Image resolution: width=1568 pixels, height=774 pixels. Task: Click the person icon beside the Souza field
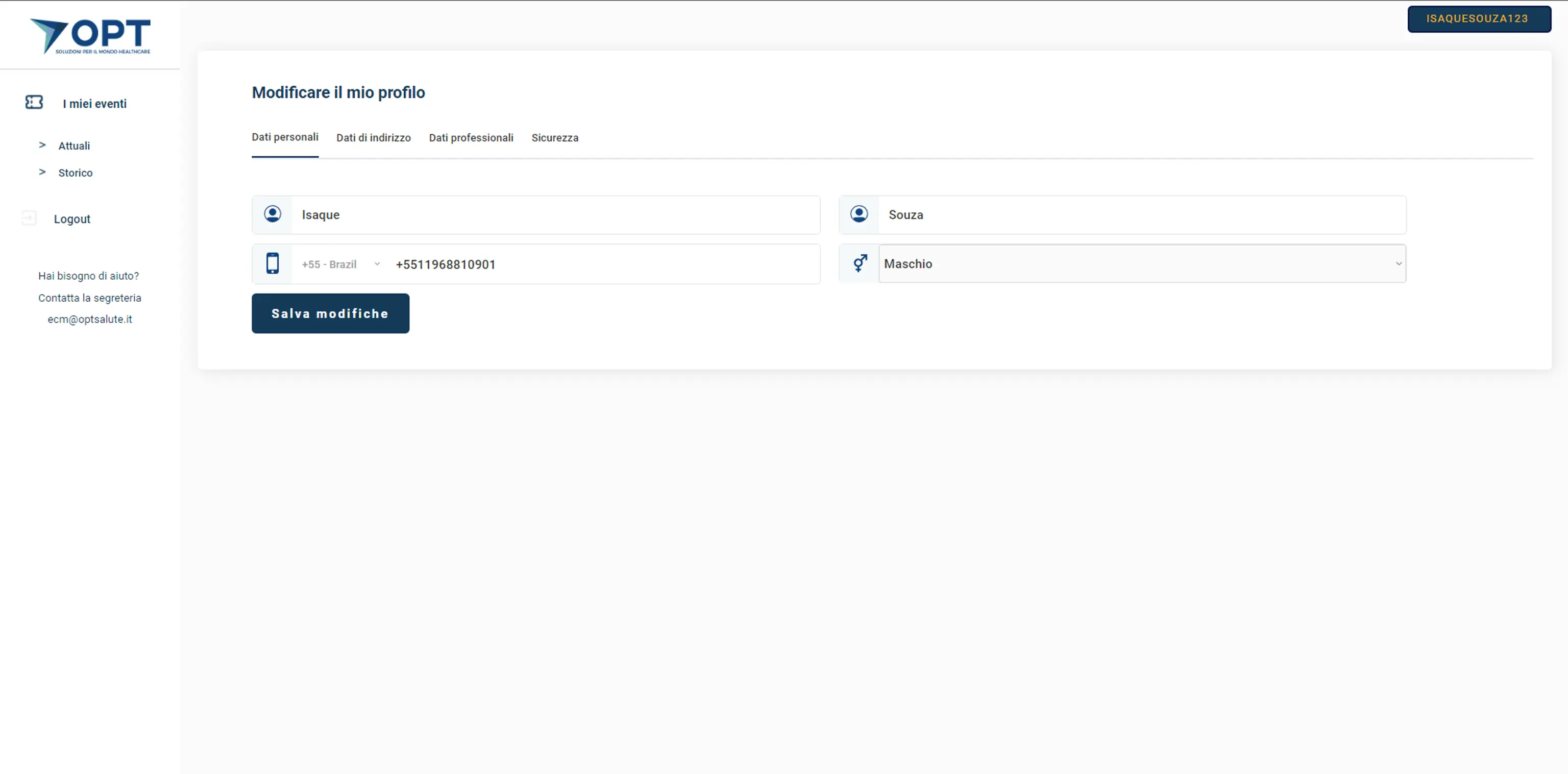click(x=859, y=214)
